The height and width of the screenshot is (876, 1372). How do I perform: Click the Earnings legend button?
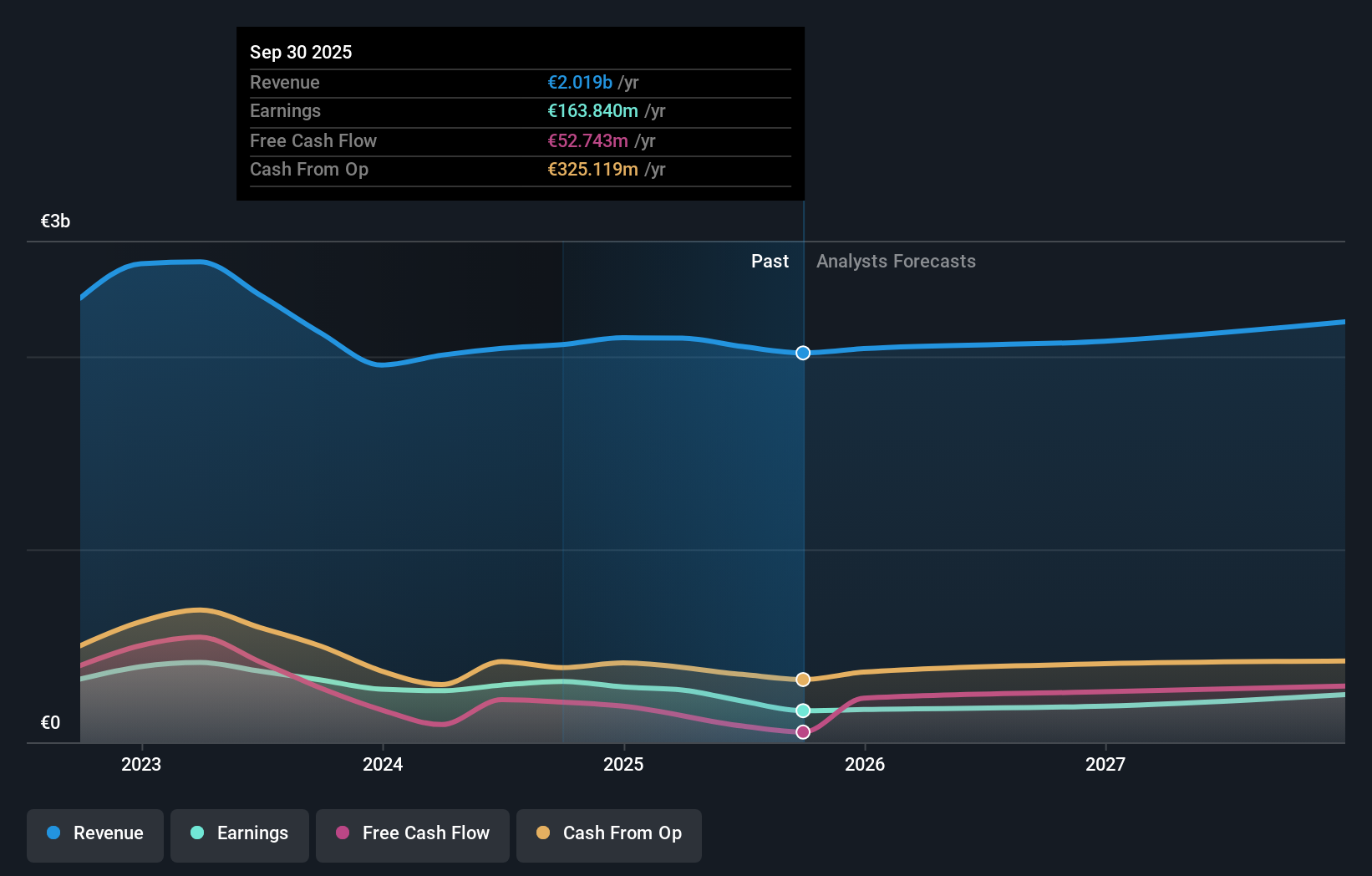click(240, 833)
